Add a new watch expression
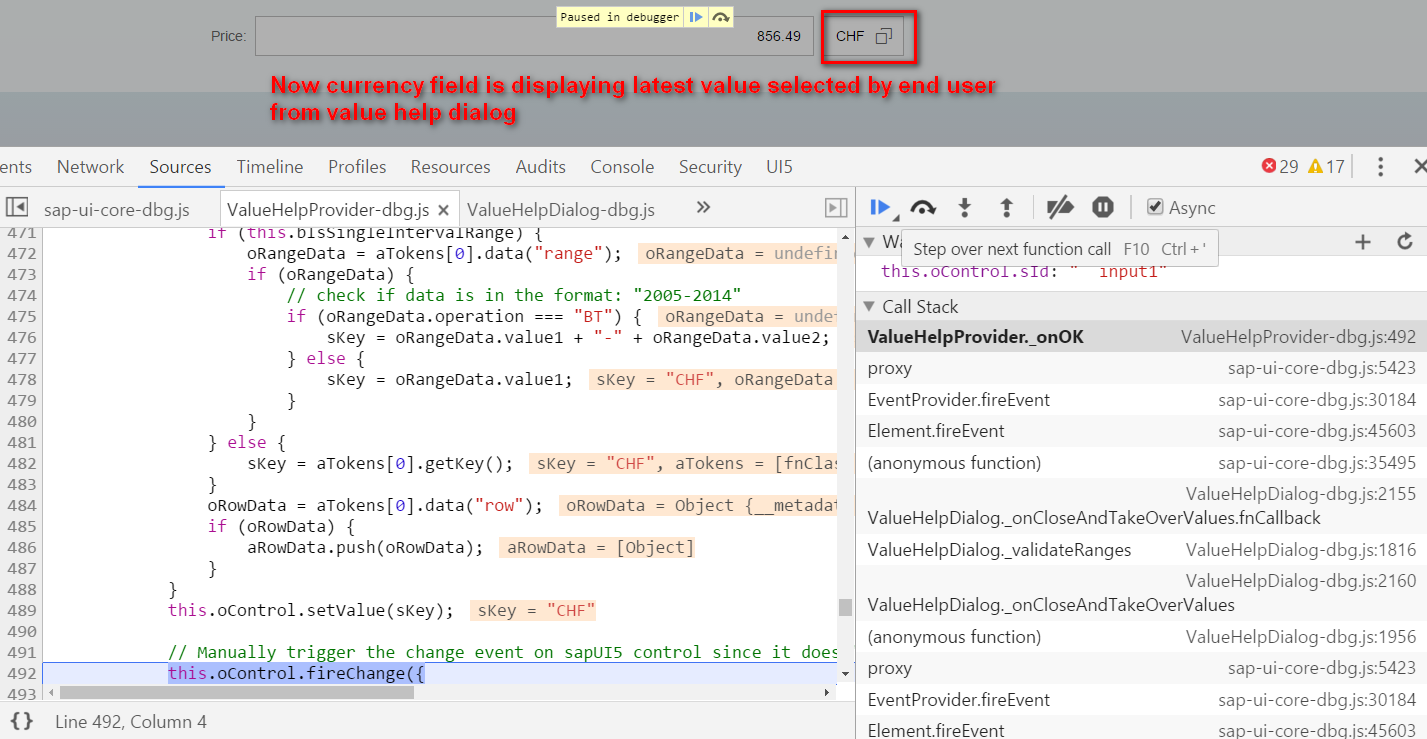The image size is (1427, 739). 1362,242
